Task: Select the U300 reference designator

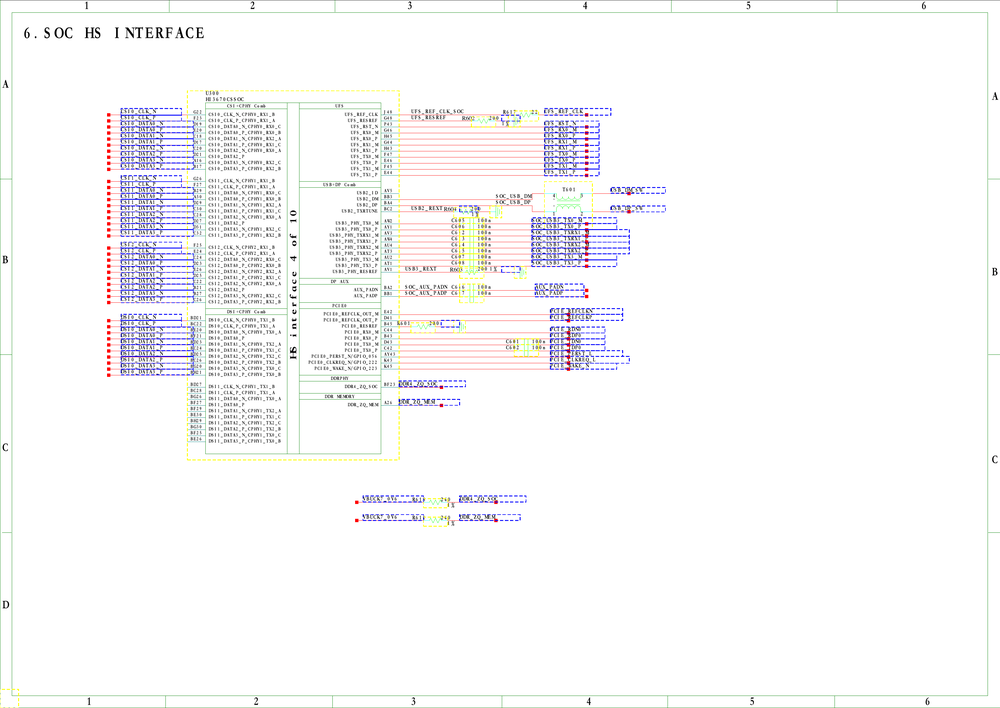Action: pos(212,94)
